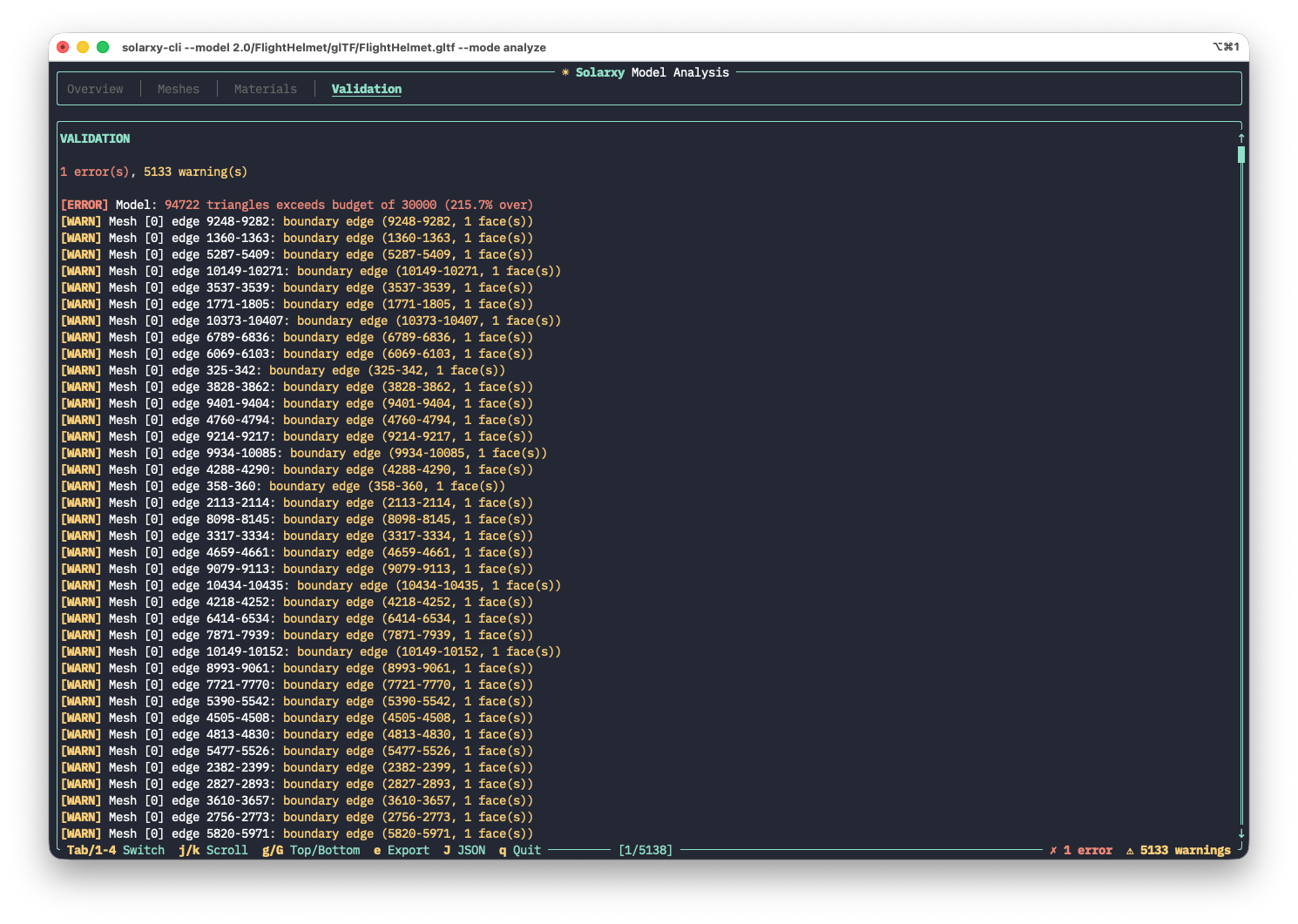Click the e Export shortcut

pyautogui.click(x=402, y=850)
